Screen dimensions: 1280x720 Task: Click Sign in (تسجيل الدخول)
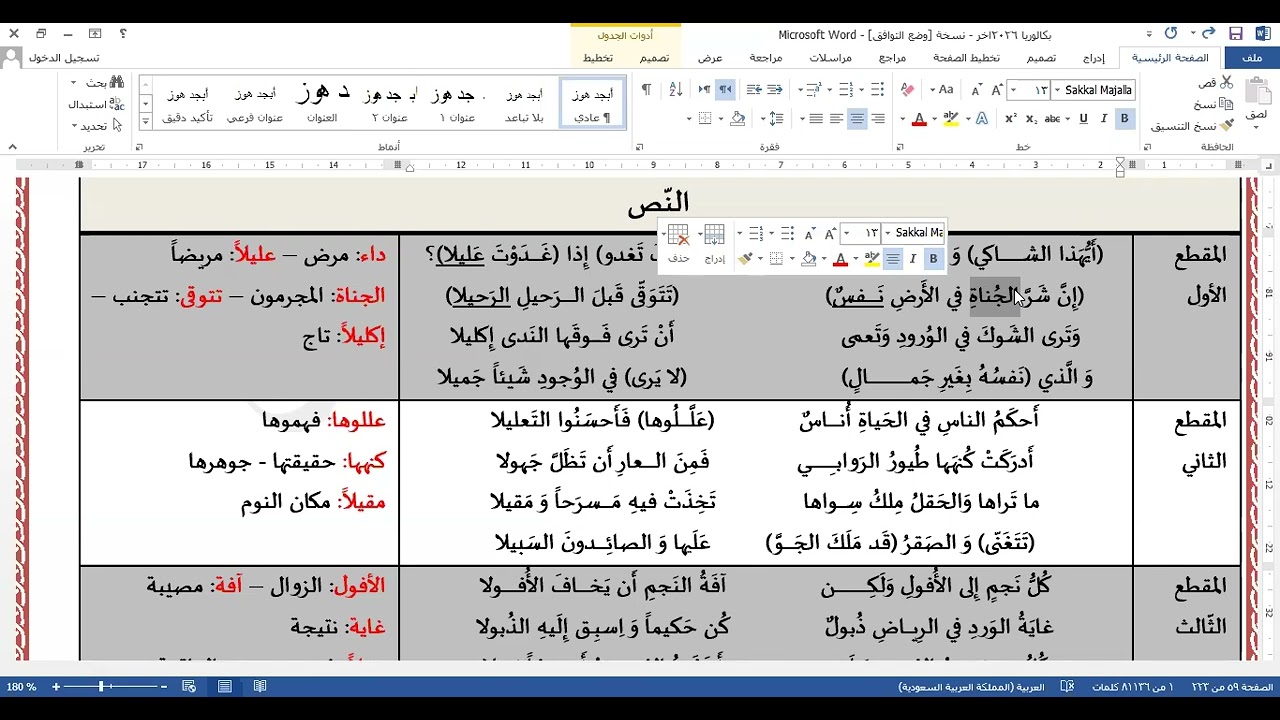[62, 58]
